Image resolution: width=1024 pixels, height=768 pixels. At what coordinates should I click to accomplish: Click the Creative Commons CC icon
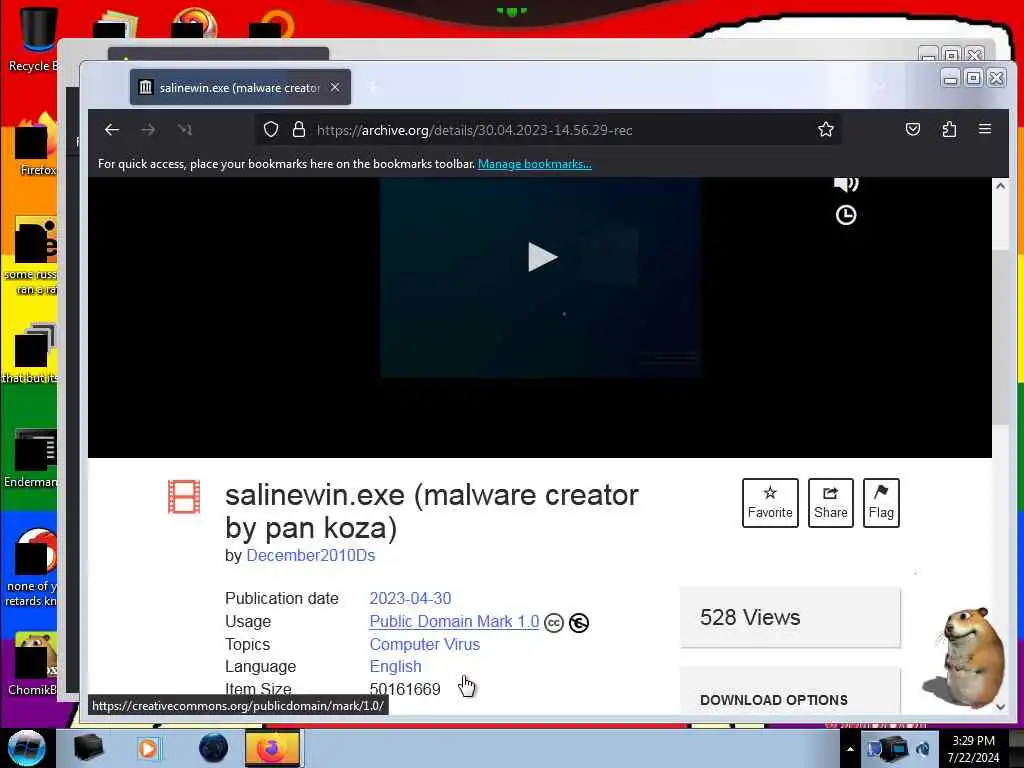point(554,623)
